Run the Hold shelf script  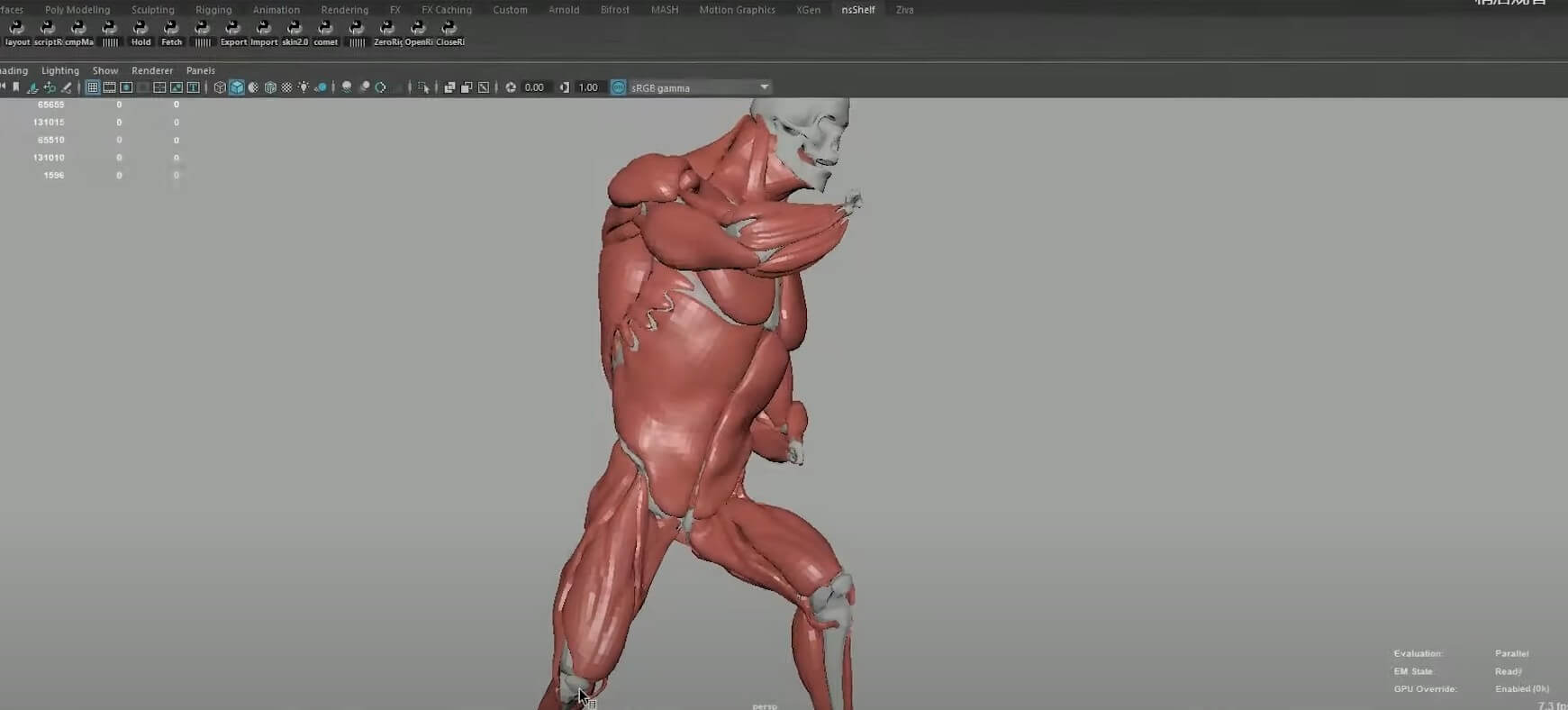click(140, 32)
